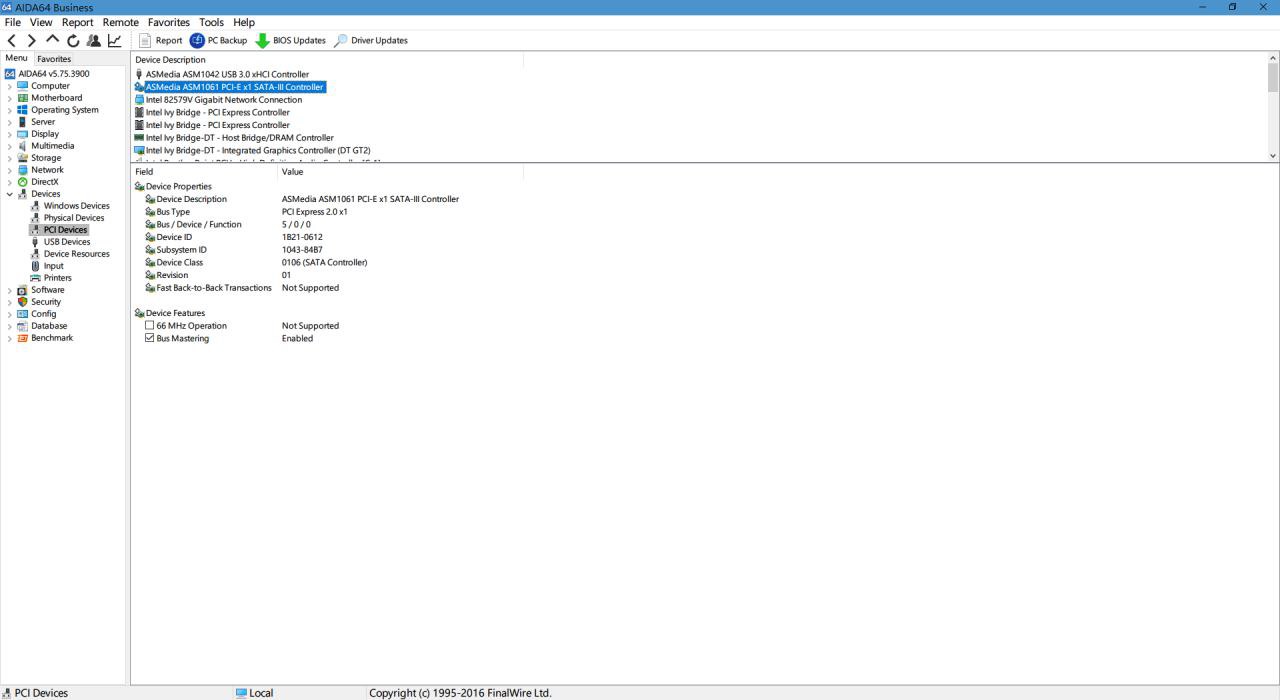Open the File menu
This screenshot has height=700, width=1280.
tap(14, 22)
